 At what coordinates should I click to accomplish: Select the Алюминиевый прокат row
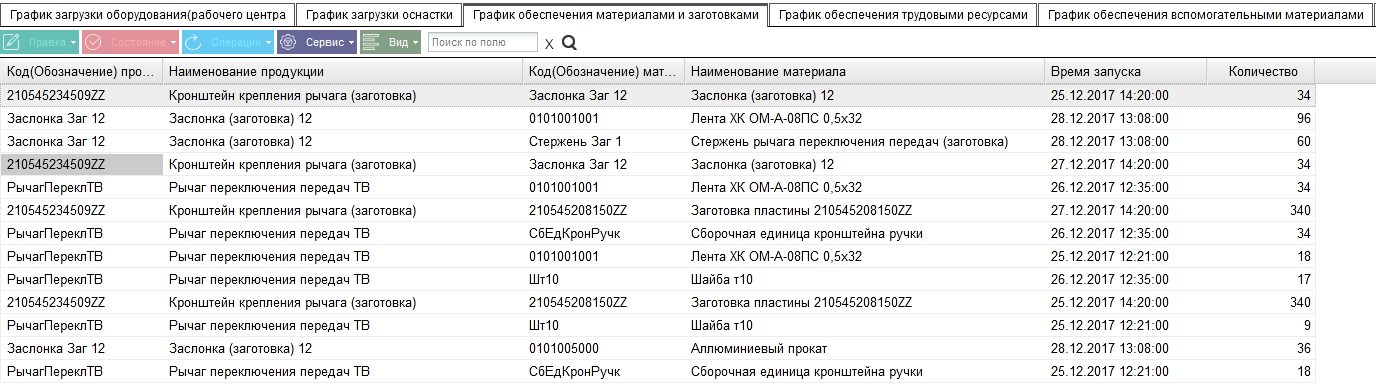coord(658,349)
